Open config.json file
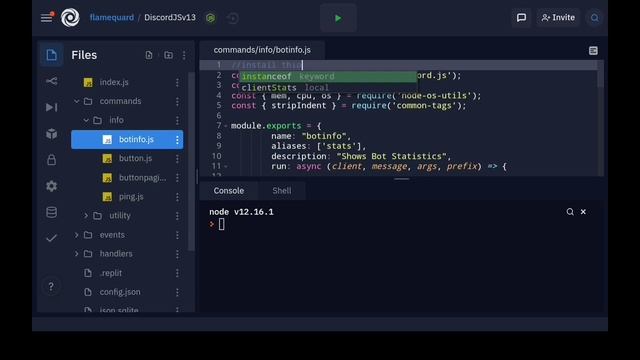 coord(120,292)
